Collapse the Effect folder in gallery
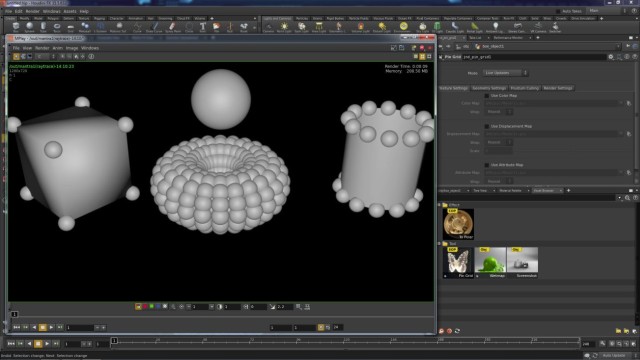 [440, 205]
